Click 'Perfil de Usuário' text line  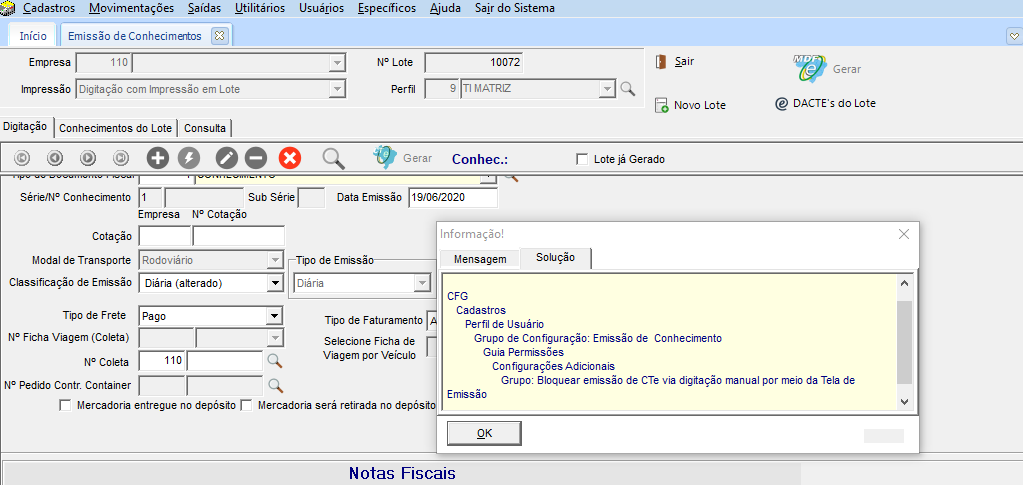pos(504,324)
